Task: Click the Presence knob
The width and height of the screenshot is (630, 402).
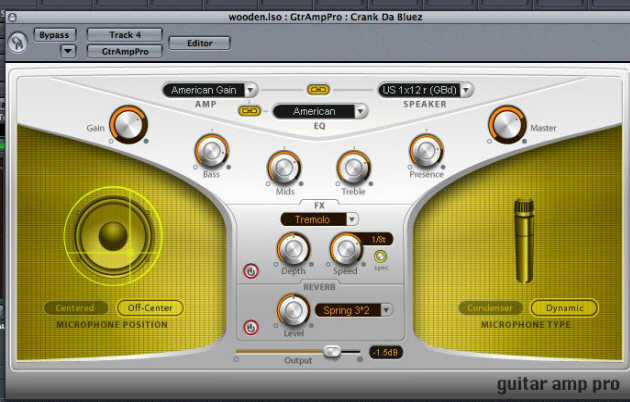Action: (426, 151)
